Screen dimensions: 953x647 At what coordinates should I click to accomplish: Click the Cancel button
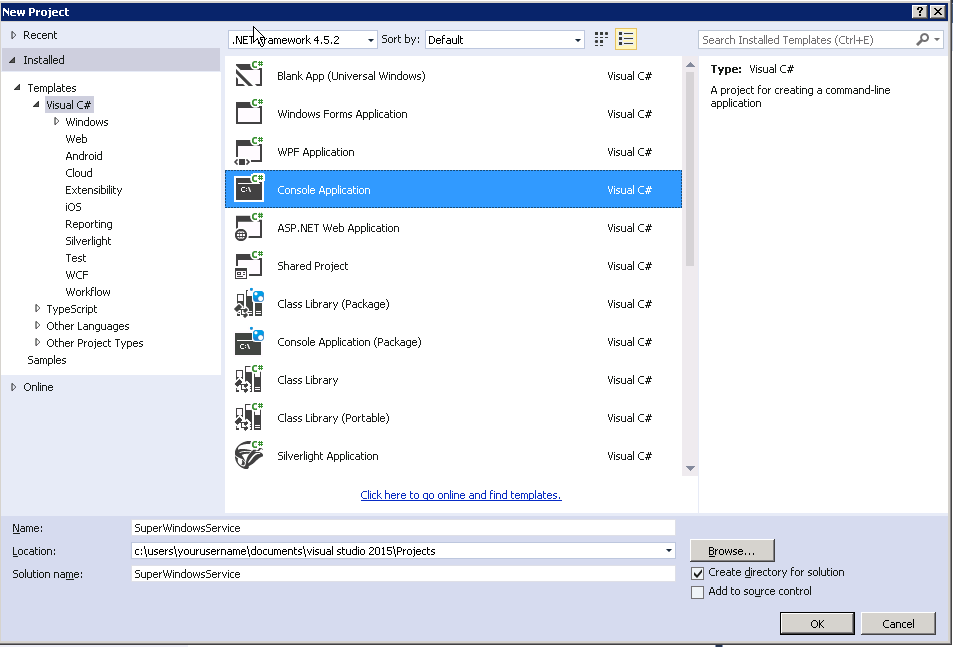pyautogui.click(x=898, y=624)
